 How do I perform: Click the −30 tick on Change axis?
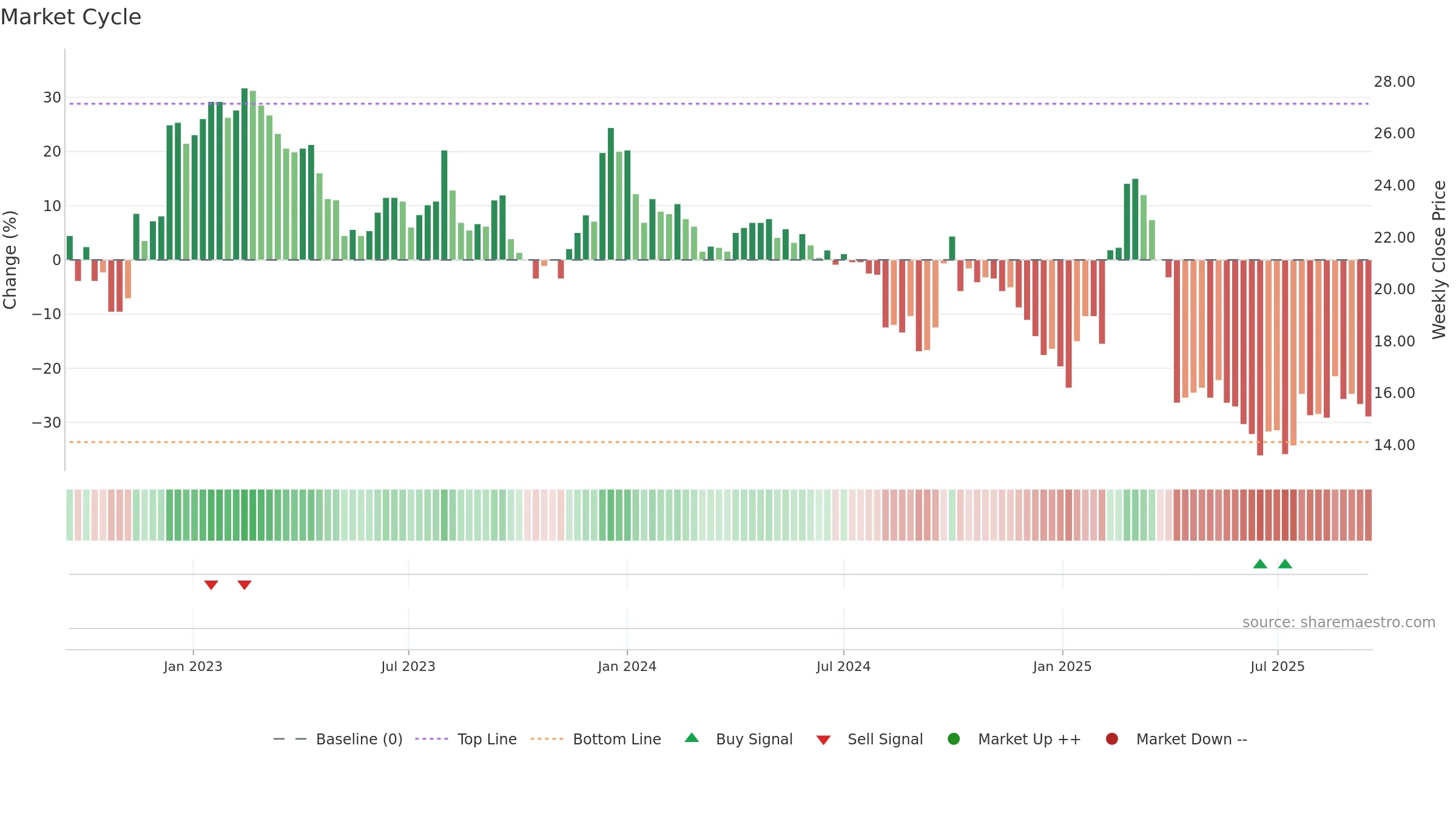click(x=47, y=422)
